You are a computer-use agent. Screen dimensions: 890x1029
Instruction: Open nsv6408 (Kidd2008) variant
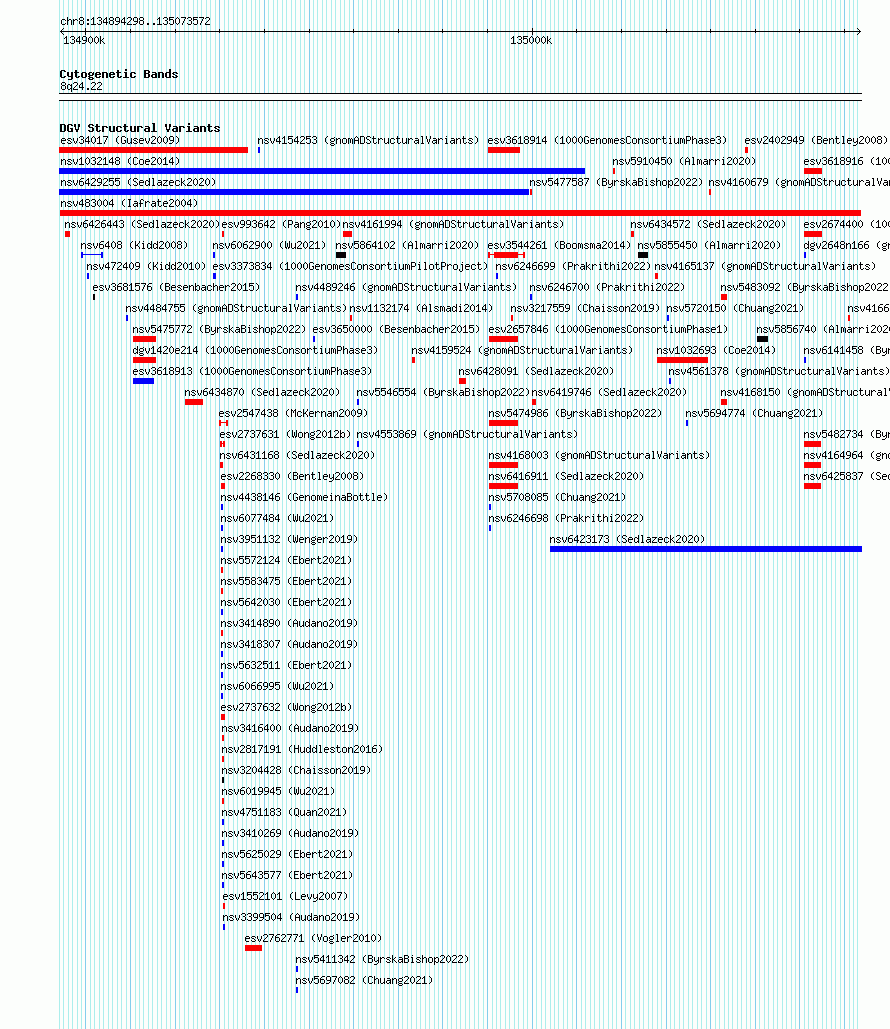click(134, 245)
